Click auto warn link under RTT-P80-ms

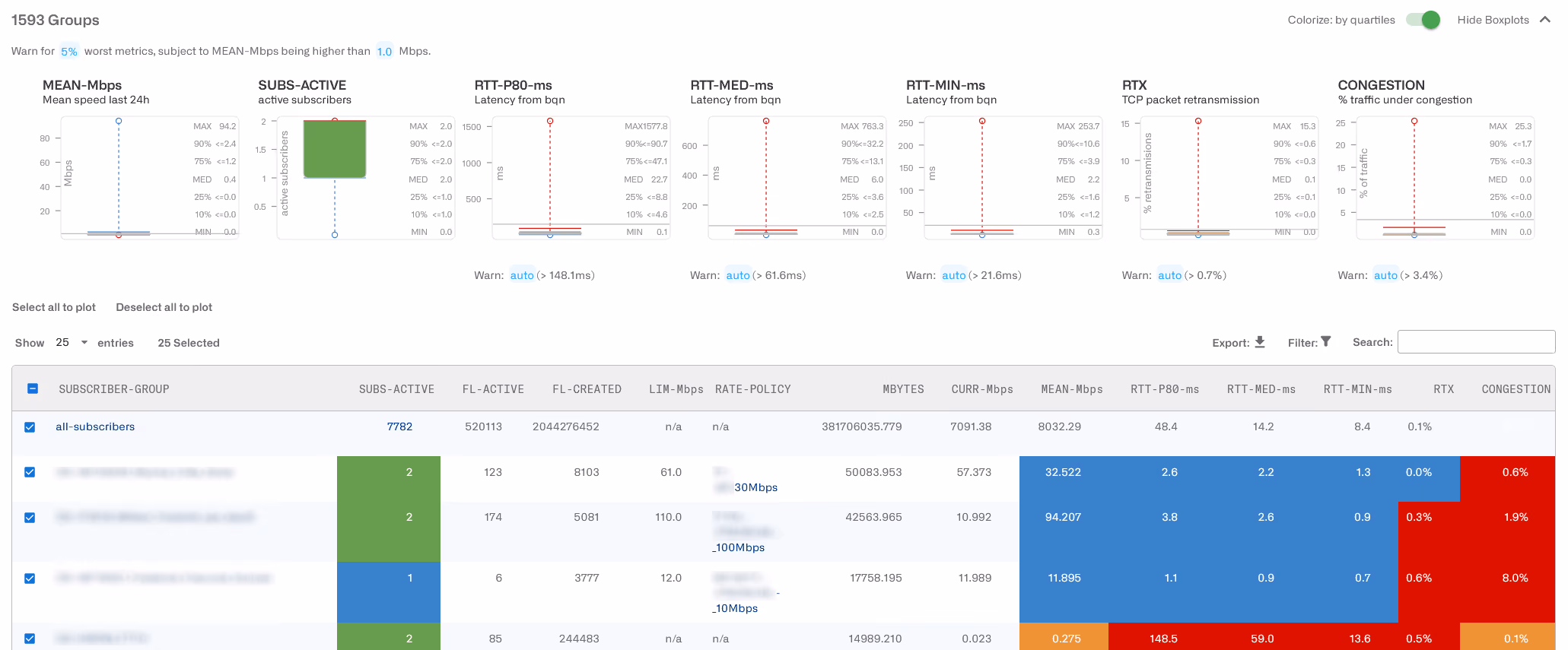(522, 275)
